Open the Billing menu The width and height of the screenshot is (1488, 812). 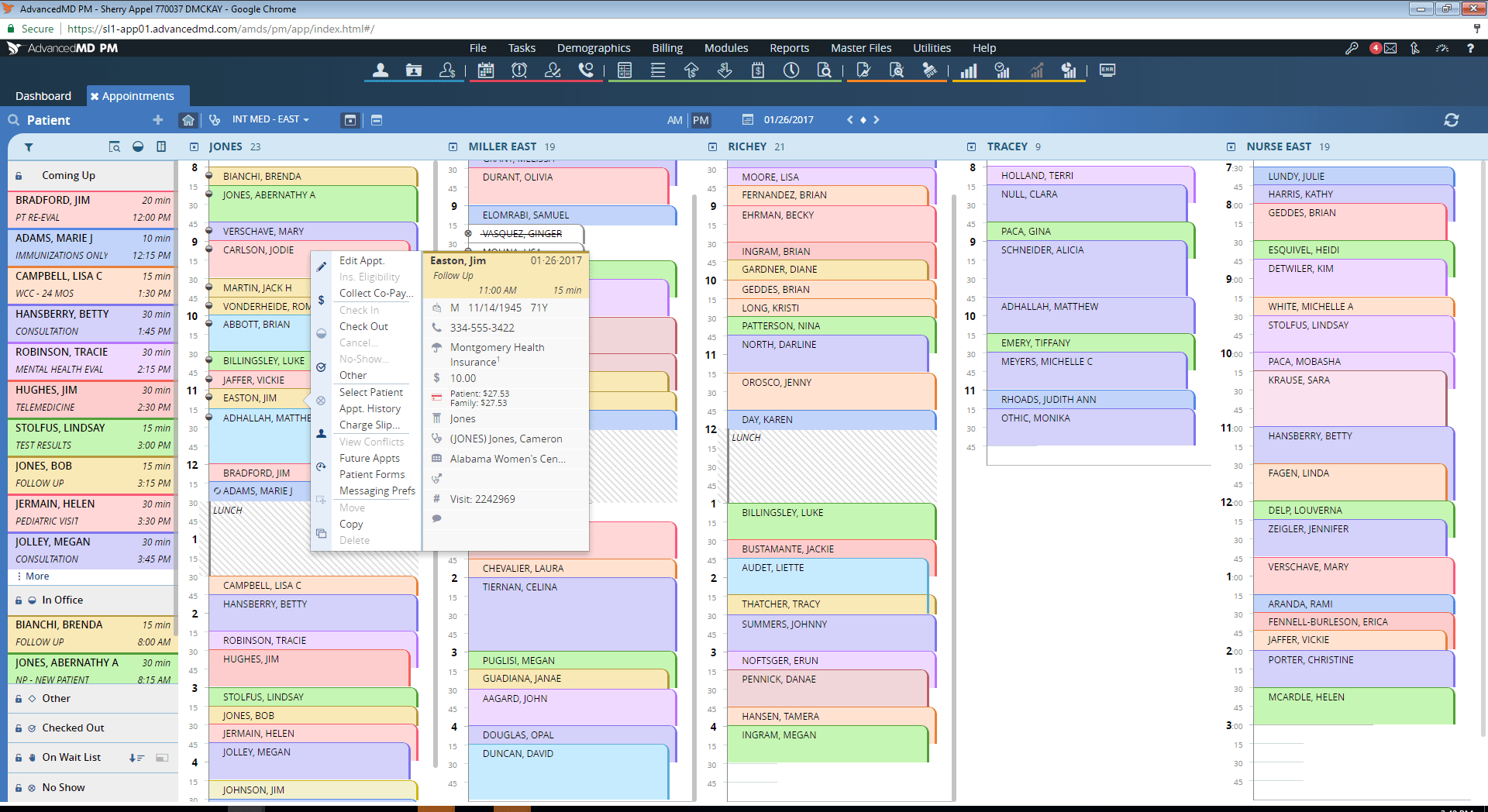click(x=666, y=48)
